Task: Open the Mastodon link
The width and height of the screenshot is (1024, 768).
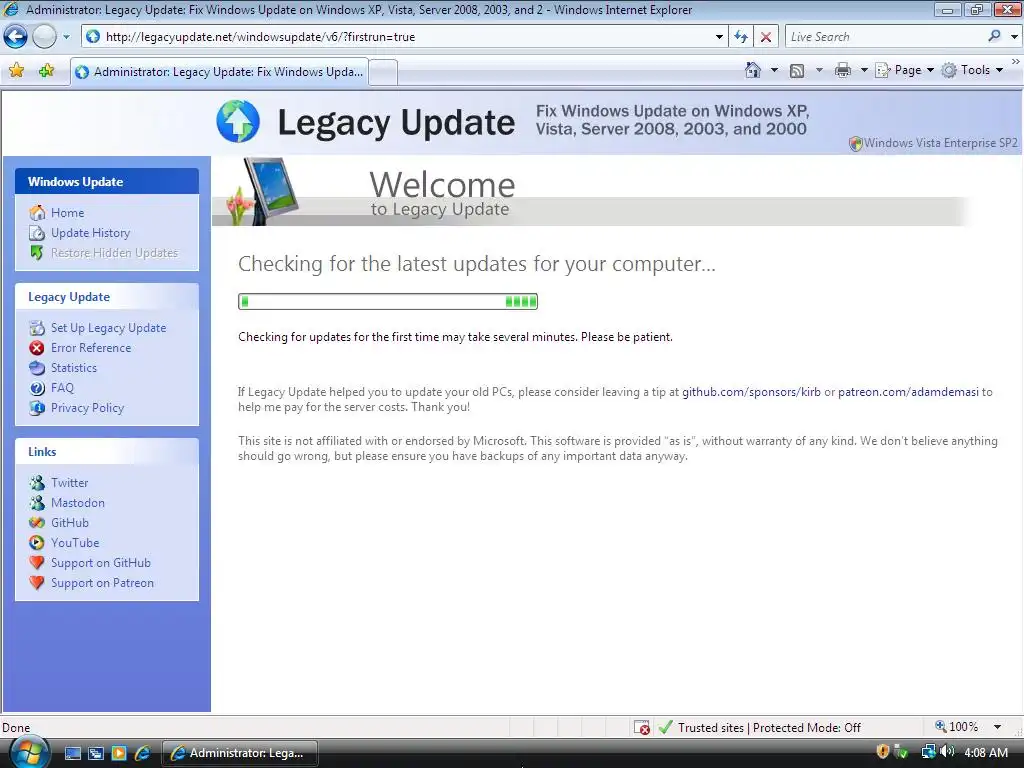Action: click(78, 503)
